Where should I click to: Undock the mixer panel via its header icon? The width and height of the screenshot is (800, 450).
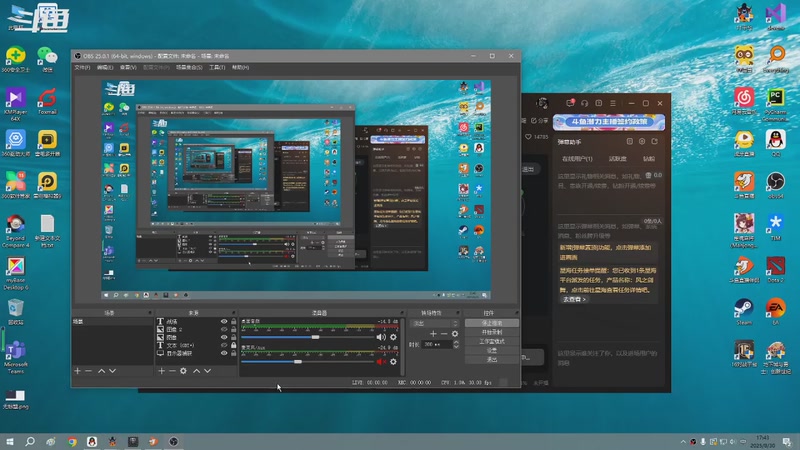pos(402,313)
